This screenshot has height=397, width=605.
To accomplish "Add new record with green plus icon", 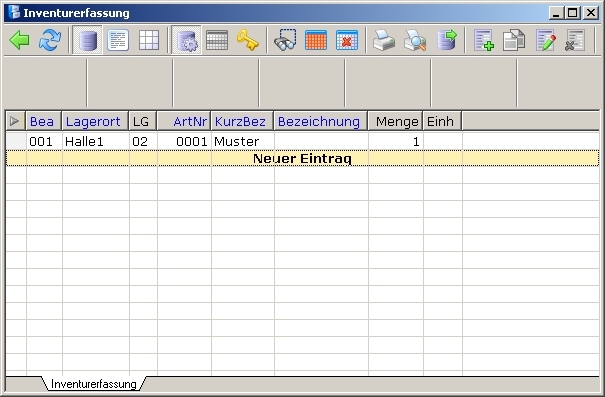I will [x=484, y=40].
